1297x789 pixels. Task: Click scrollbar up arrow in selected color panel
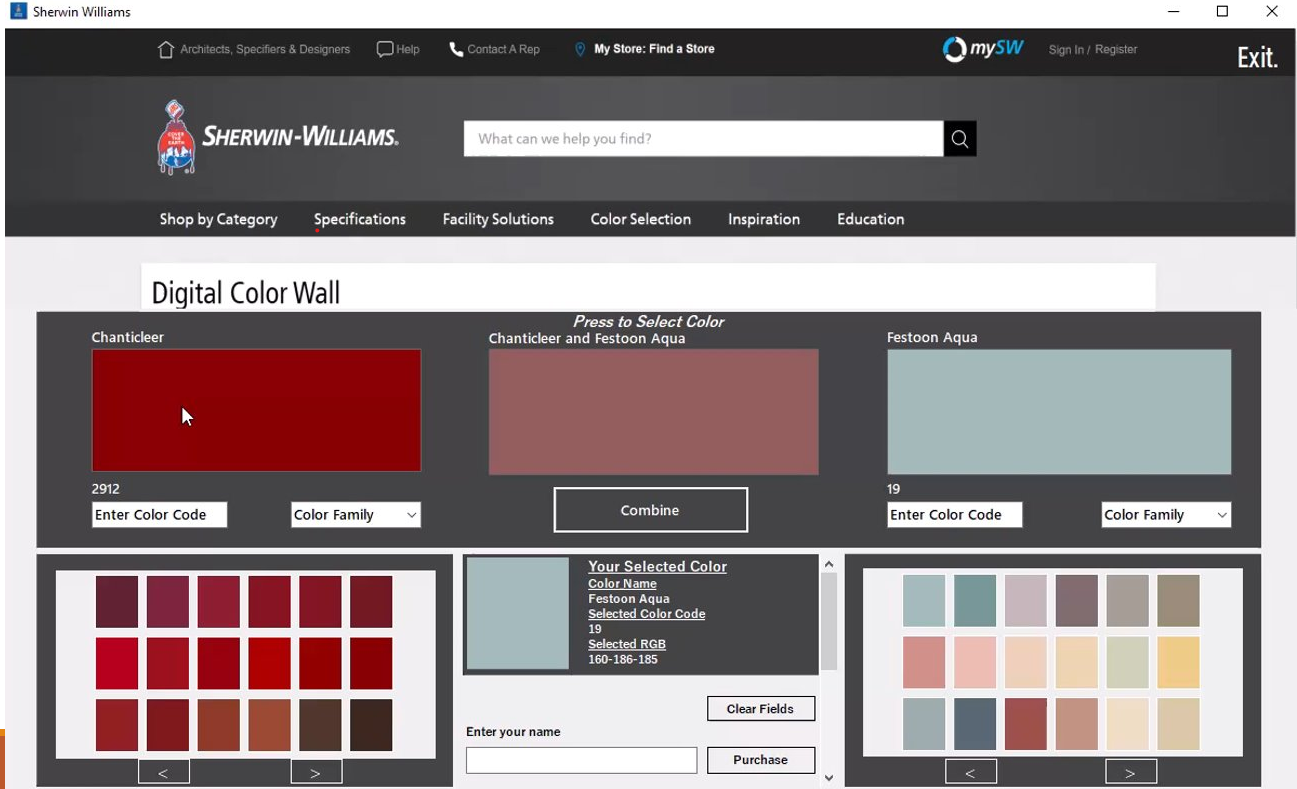829,564
